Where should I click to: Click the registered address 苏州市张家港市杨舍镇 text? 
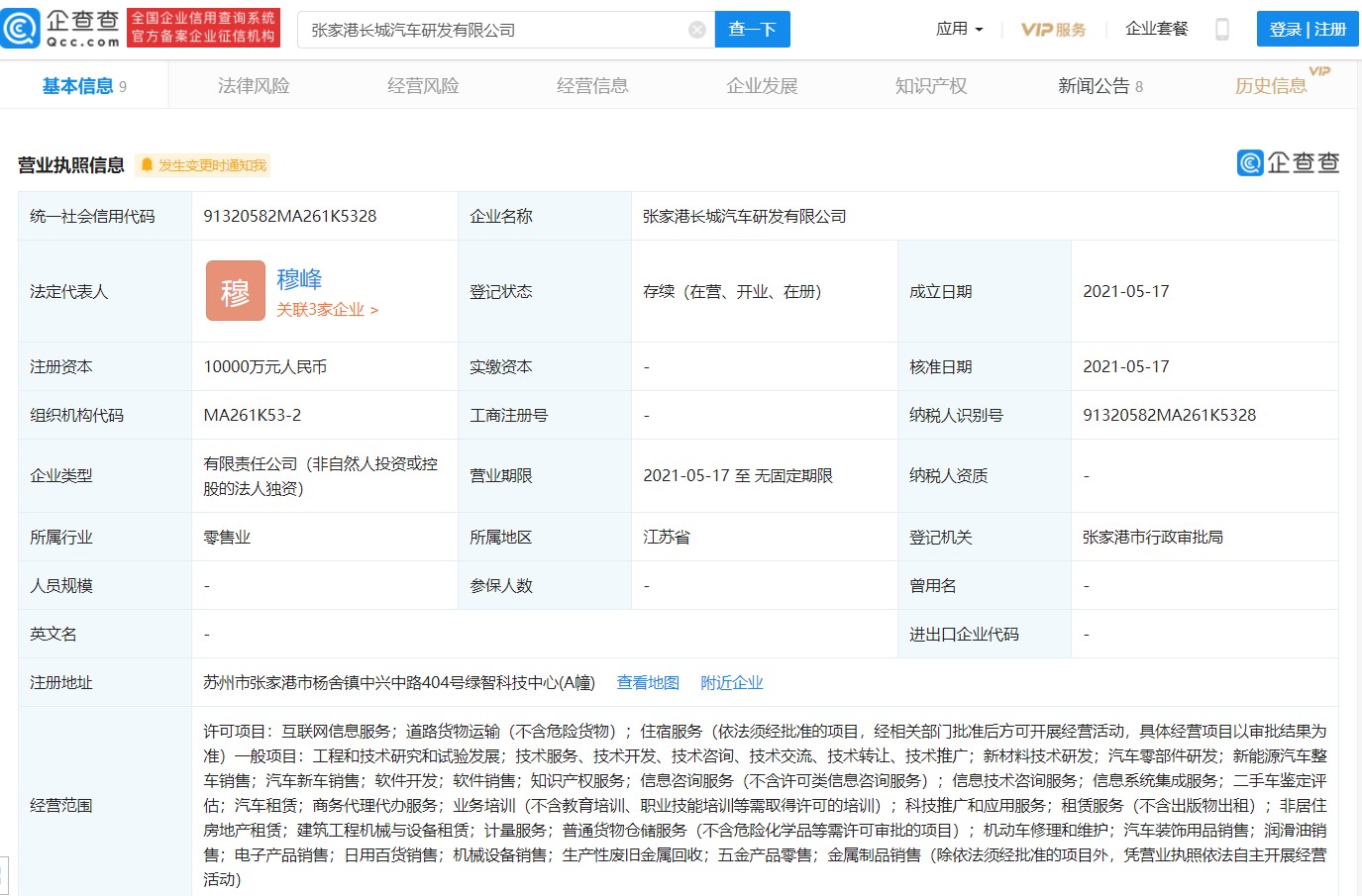pyautogui.click(x=399, y=682)
